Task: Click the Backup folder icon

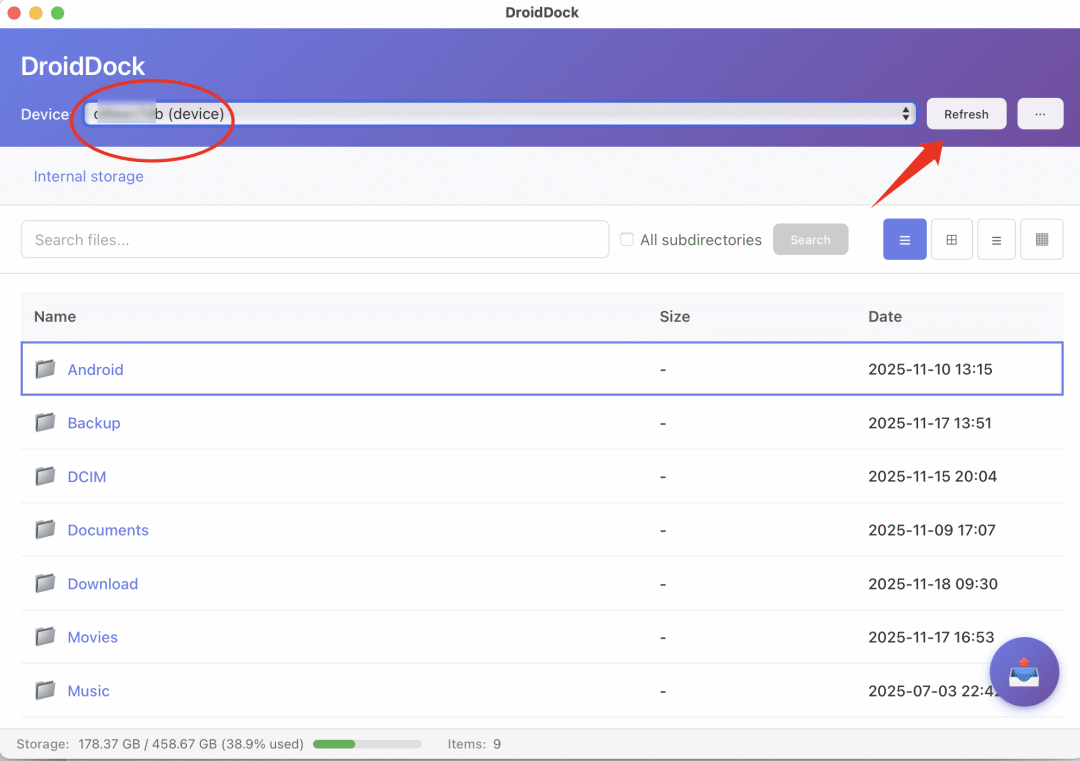Action: point(45,422)
